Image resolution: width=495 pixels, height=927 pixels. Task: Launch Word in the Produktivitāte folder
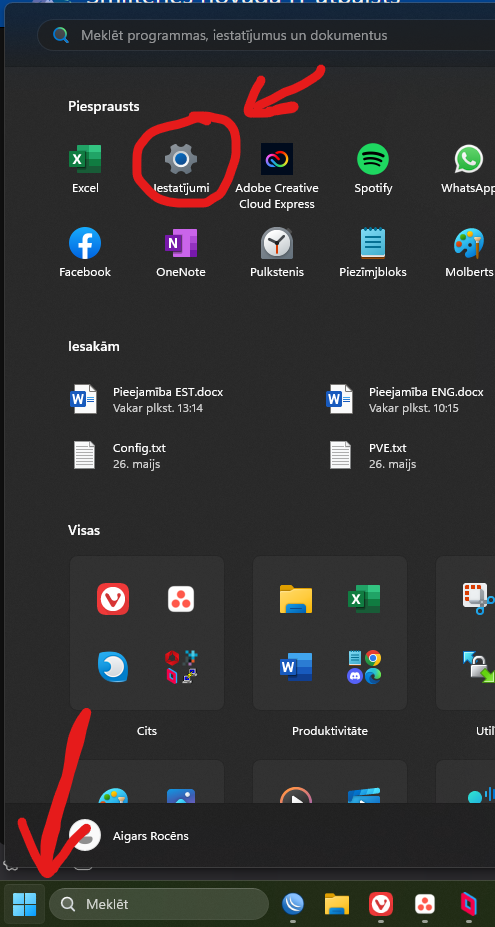(x=296, y=667)
